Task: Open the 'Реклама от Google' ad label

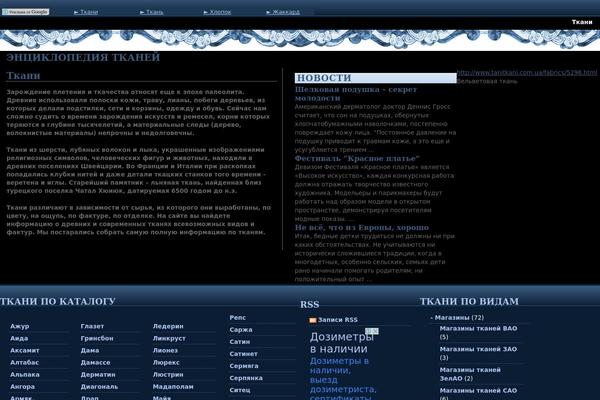Action: coord(26,12)
